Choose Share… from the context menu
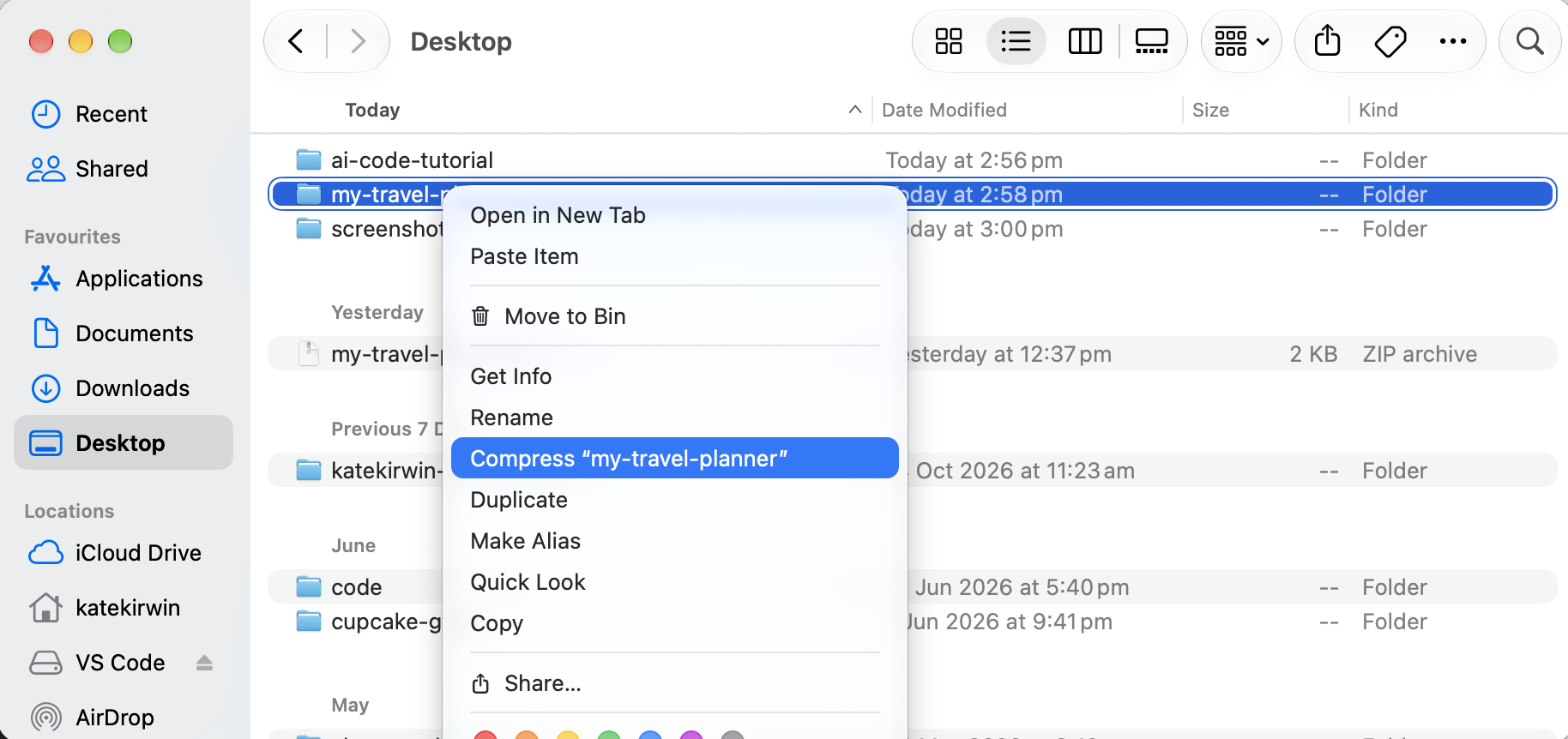 click(x=674, y=683)
